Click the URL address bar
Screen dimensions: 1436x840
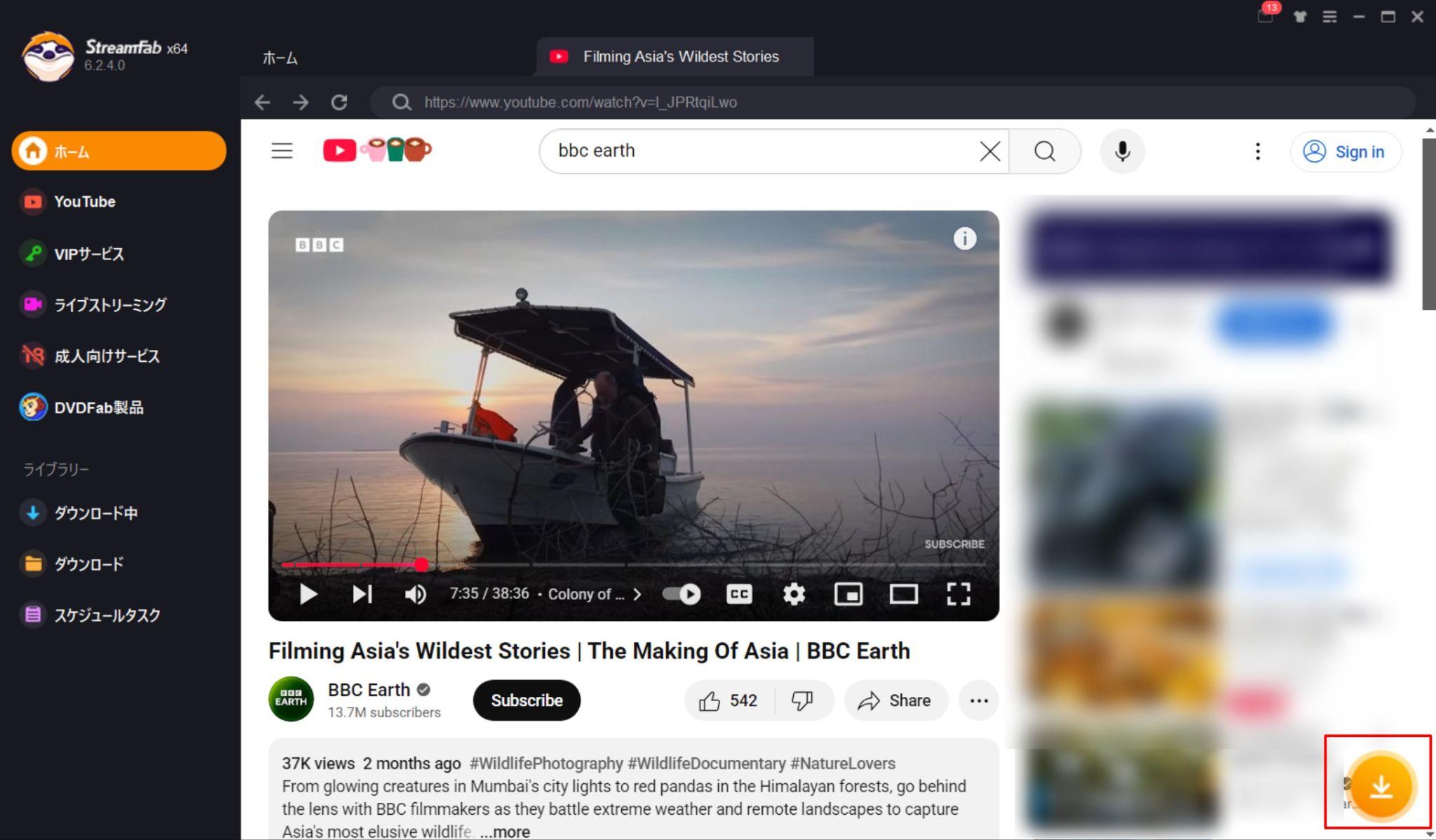pyautogui.click(x=892, y=102)
